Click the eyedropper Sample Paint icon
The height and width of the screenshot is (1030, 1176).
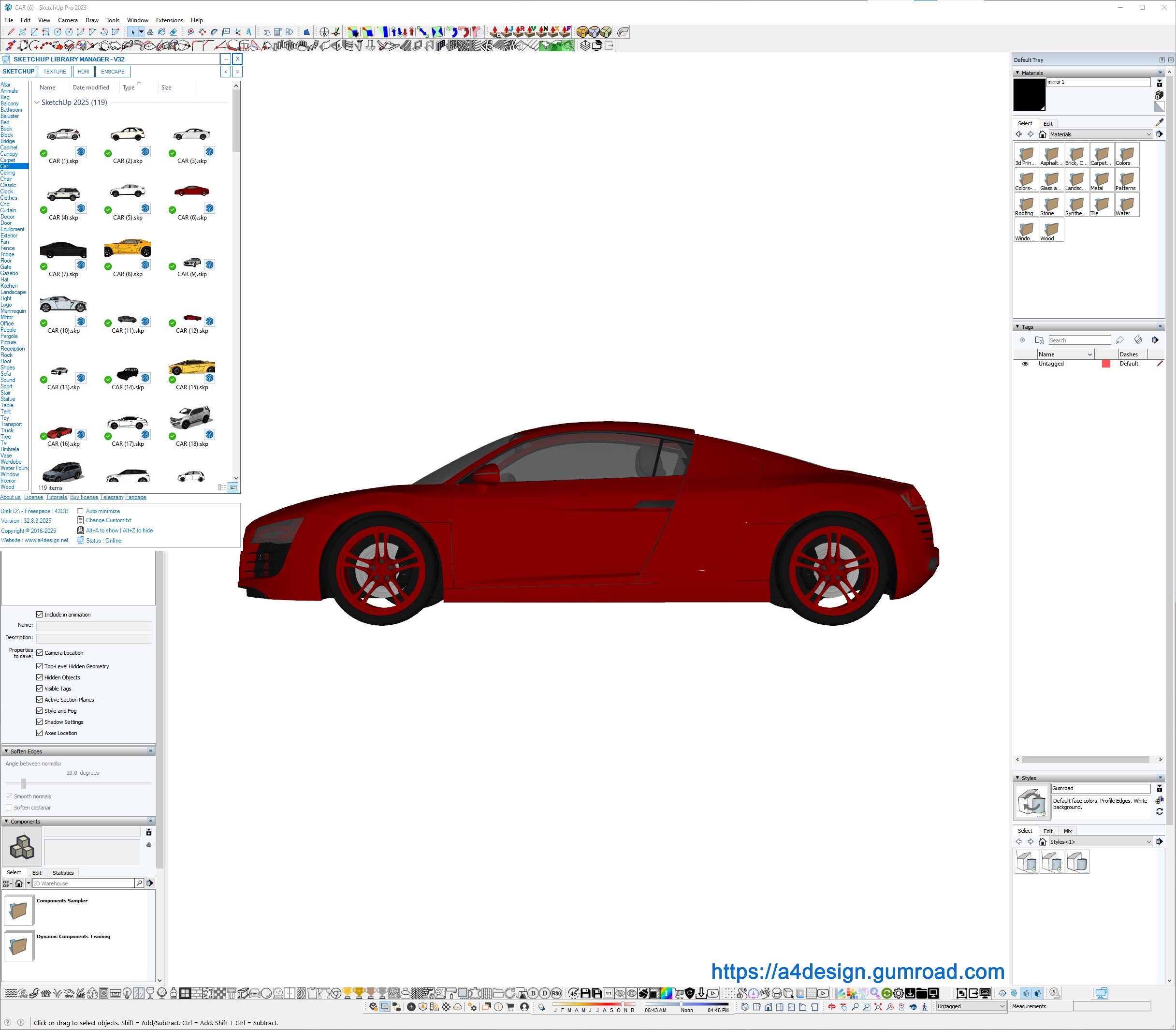[x=1159, y=122]
